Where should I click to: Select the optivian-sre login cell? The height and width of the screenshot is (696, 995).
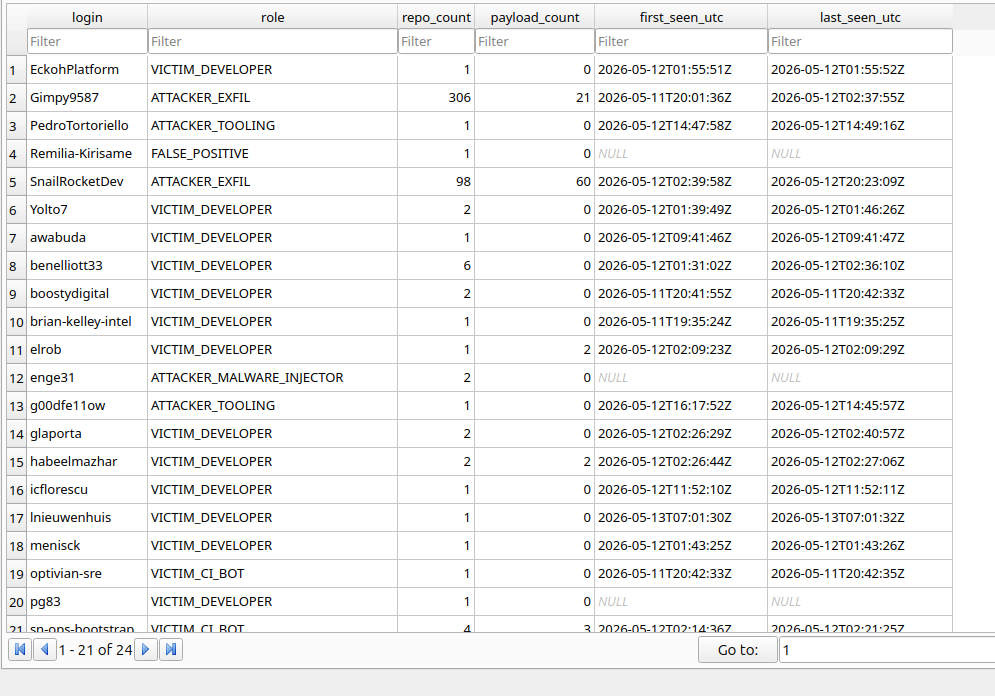[x=87, y=574]
